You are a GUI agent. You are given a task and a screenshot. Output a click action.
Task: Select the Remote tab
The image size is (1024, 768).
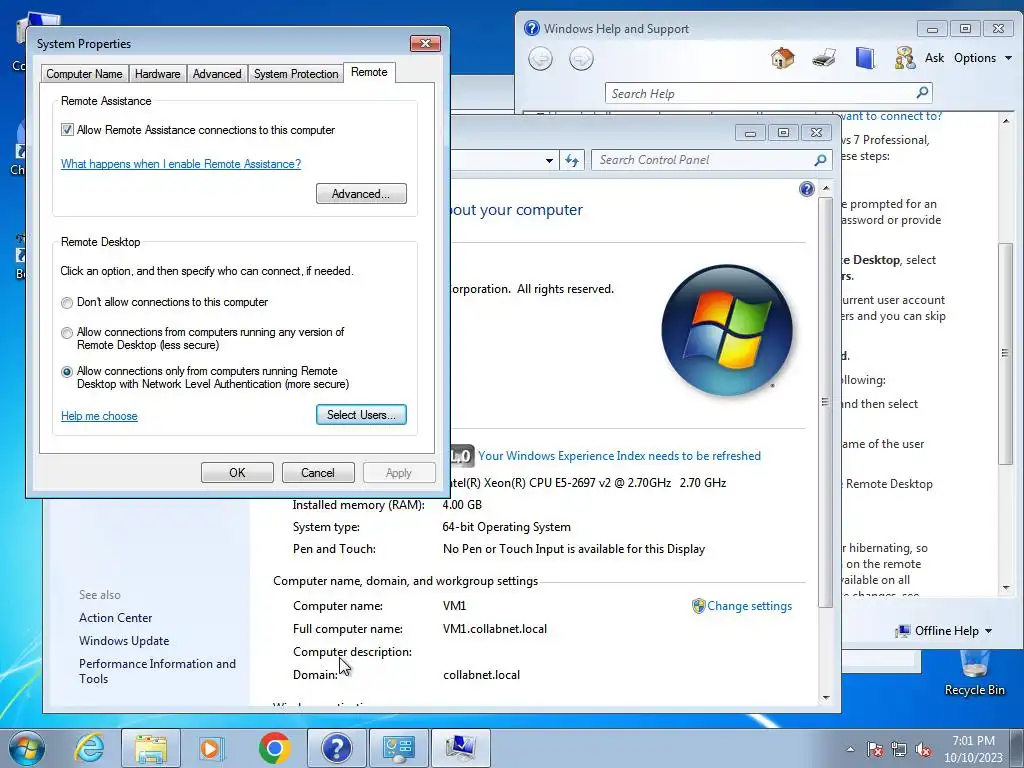coord(369,72)
